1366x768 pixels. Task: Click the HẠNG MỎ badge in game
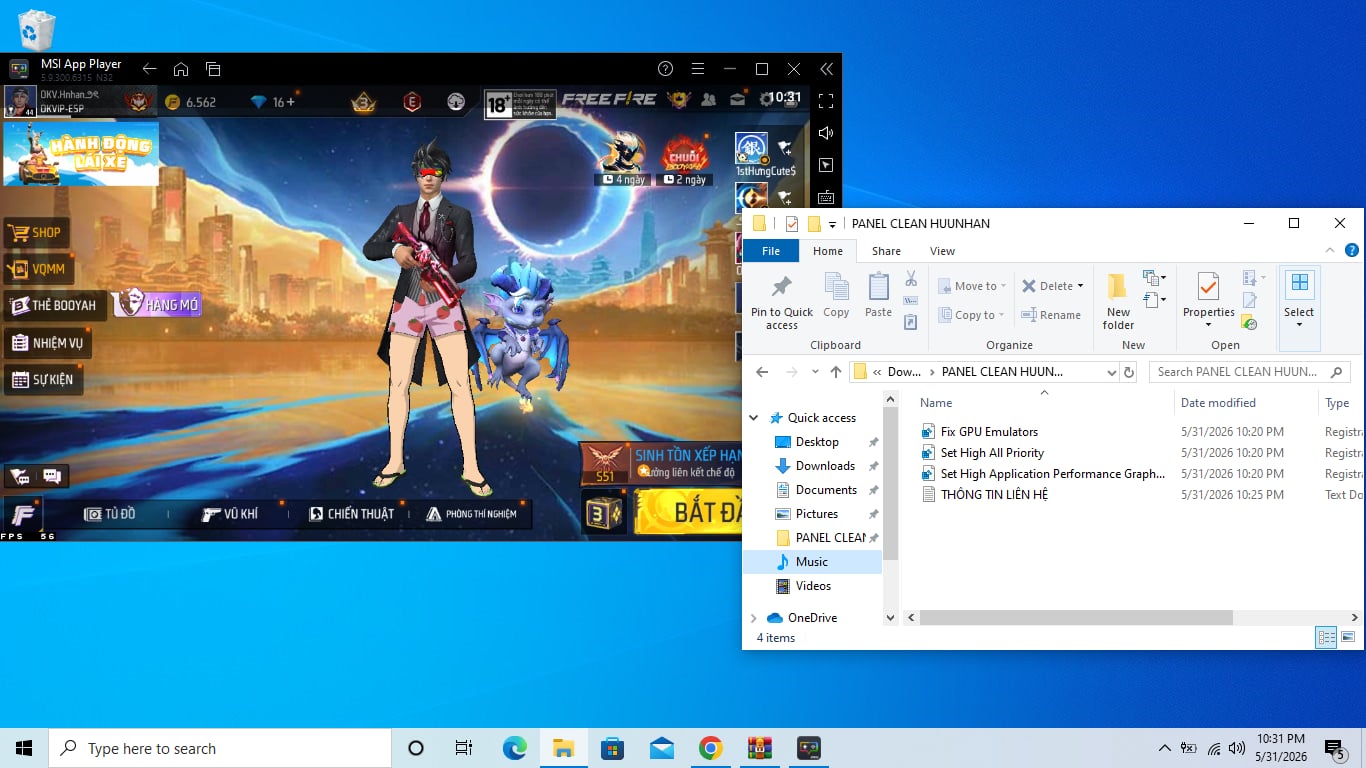(158, 304)
